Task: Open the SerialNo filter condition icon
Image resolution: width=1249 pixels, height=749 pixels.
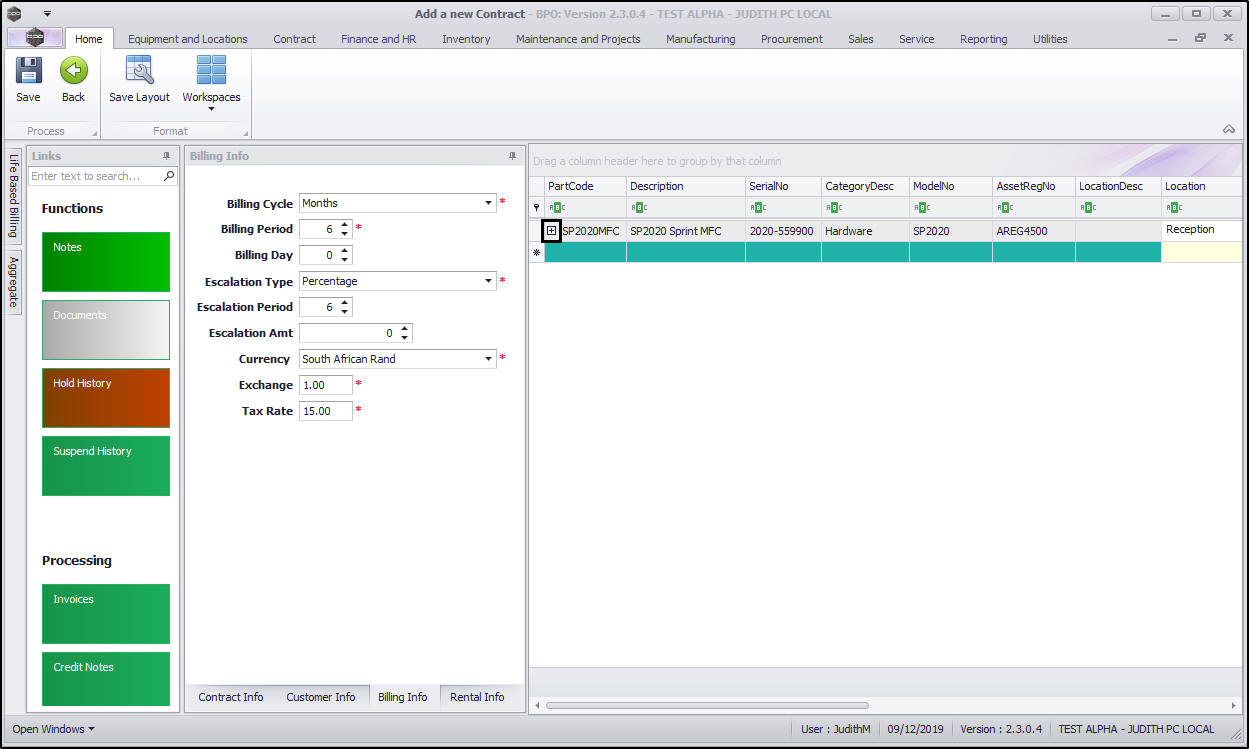Action: click(x=758, y=208)
